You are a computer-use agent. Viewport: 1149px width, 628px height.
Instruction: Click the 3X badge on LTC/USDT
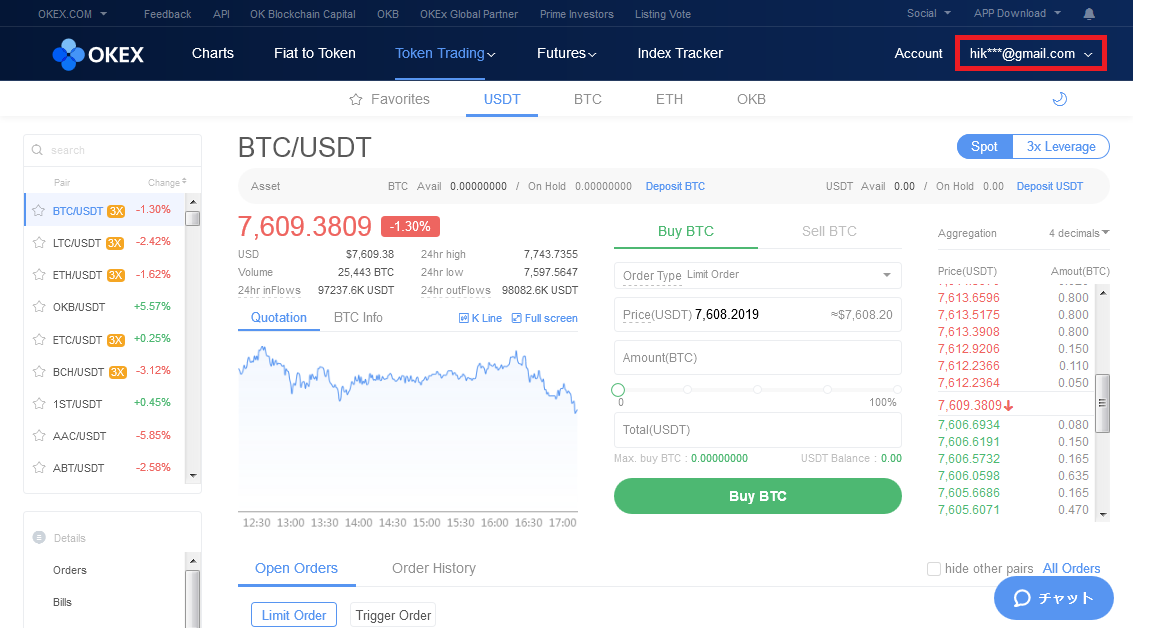pyautogui.click(x=114, y=243)
